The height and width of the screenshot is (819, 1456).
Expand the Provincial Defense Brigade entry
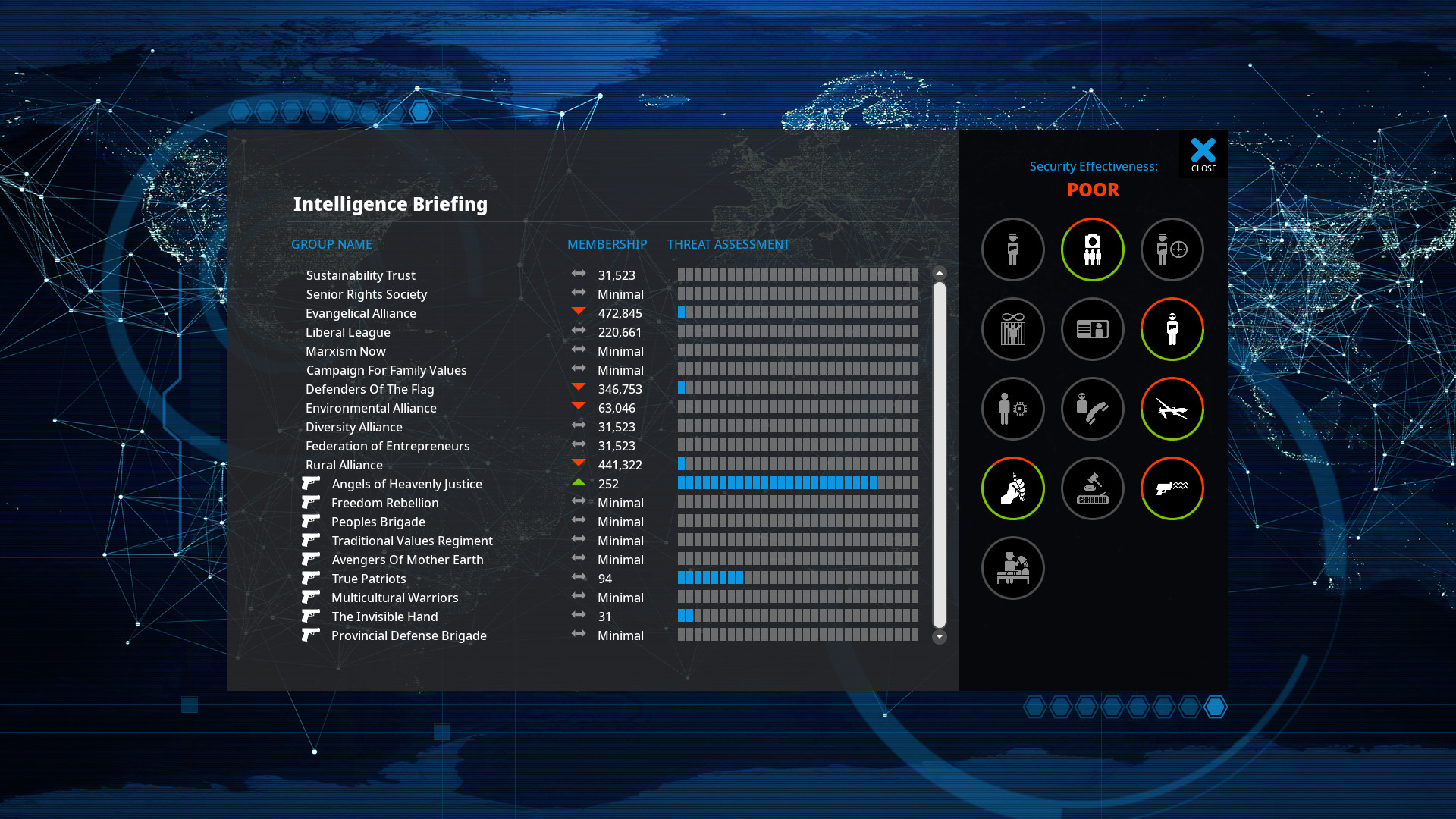point(409,635)
